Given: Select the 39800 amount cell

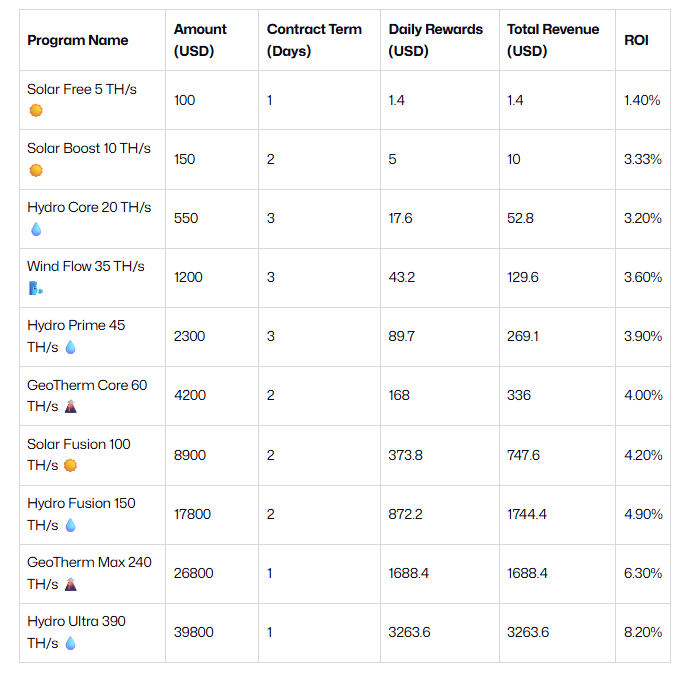Looking at the screenshot, I should pyautogui.click(x=192, y=632).
